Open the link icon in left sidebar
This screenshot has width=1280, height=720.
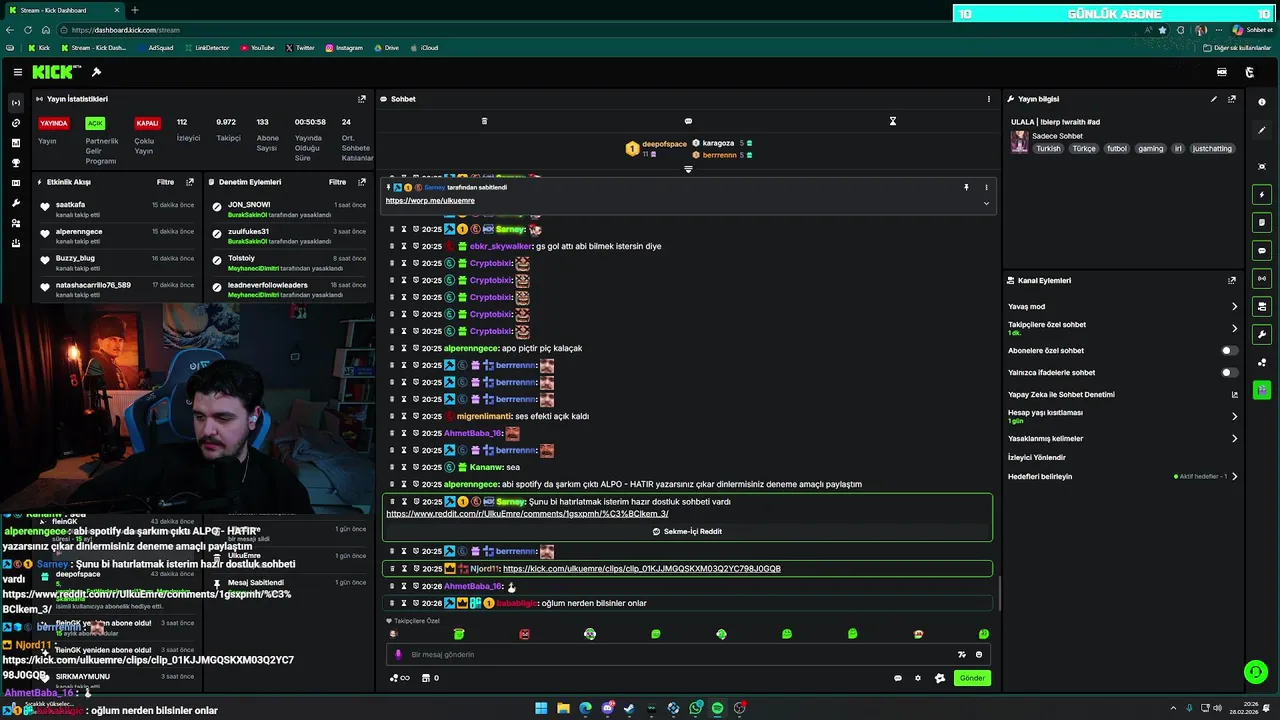pos(16,123)
